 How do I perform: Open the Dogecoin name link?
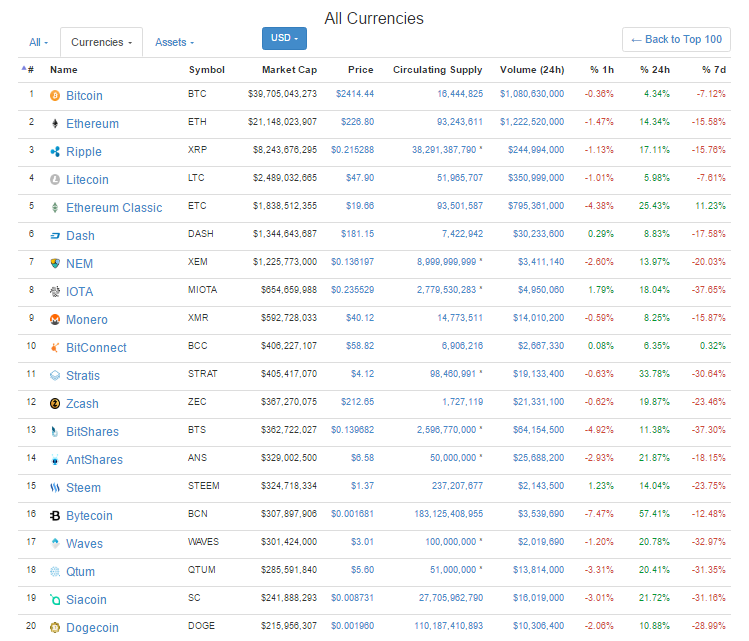(92, 628)
